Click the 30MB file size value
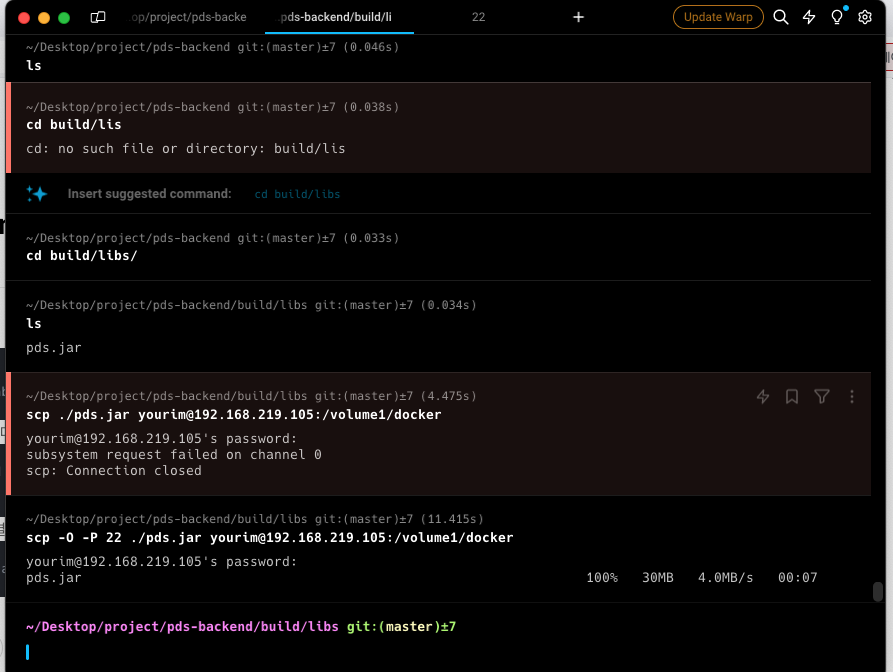893x672 pixels. 658,577
